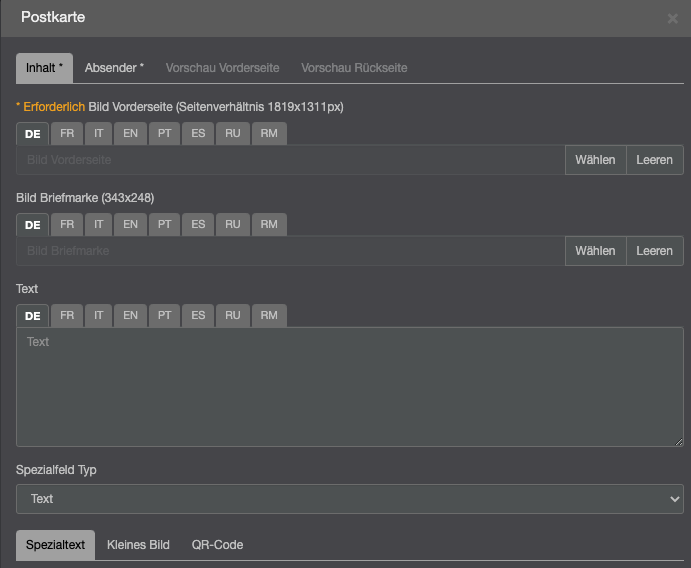Grab the Text area resize handle

tap(679, 441)
